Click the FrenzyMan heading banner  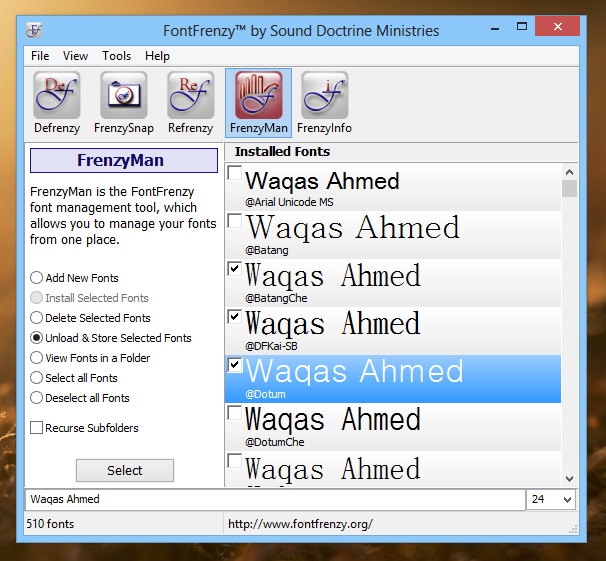point(124,160)
